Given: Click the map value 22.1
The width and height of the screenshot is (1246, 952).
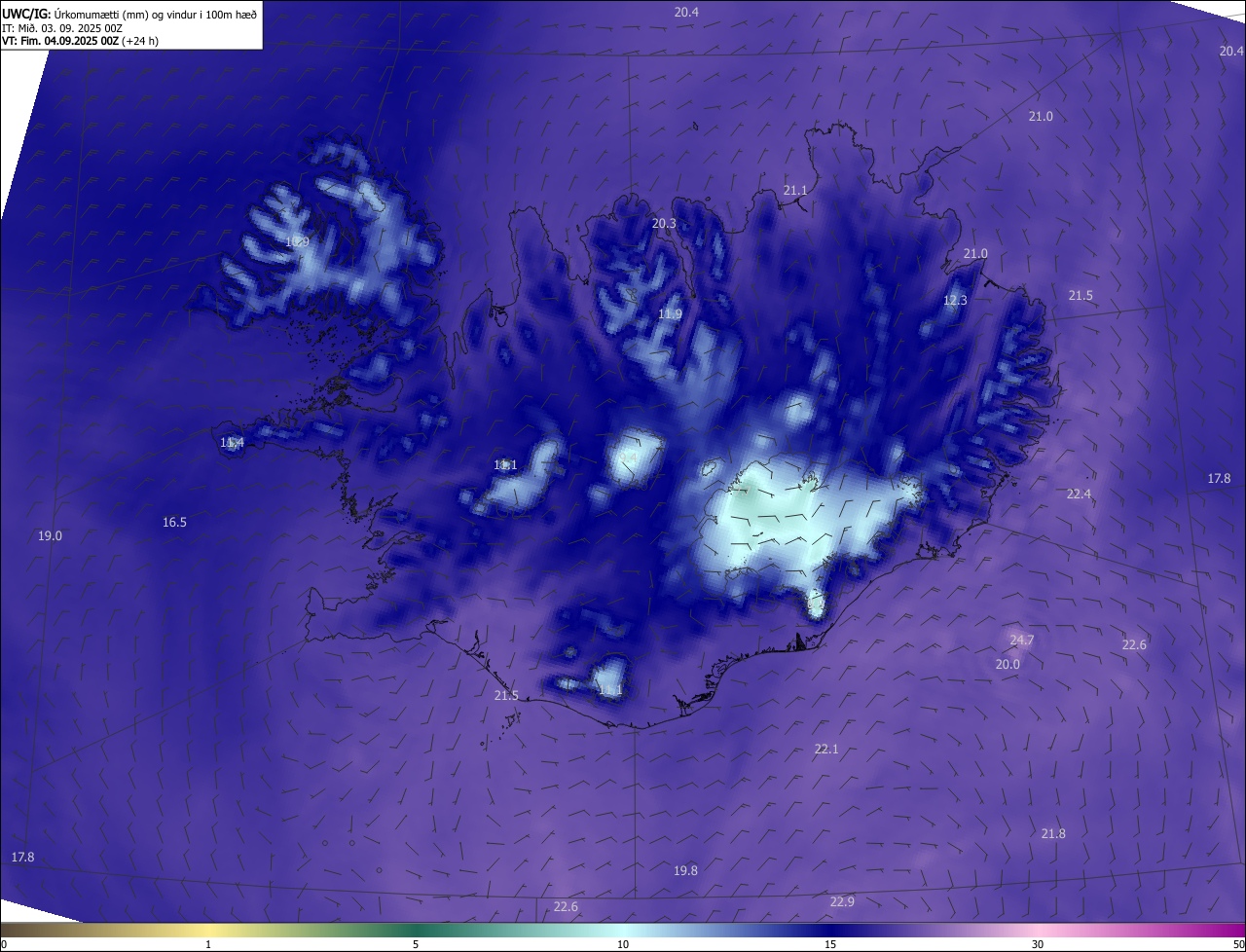Looking at the screenshot, I should coord(826,750).
